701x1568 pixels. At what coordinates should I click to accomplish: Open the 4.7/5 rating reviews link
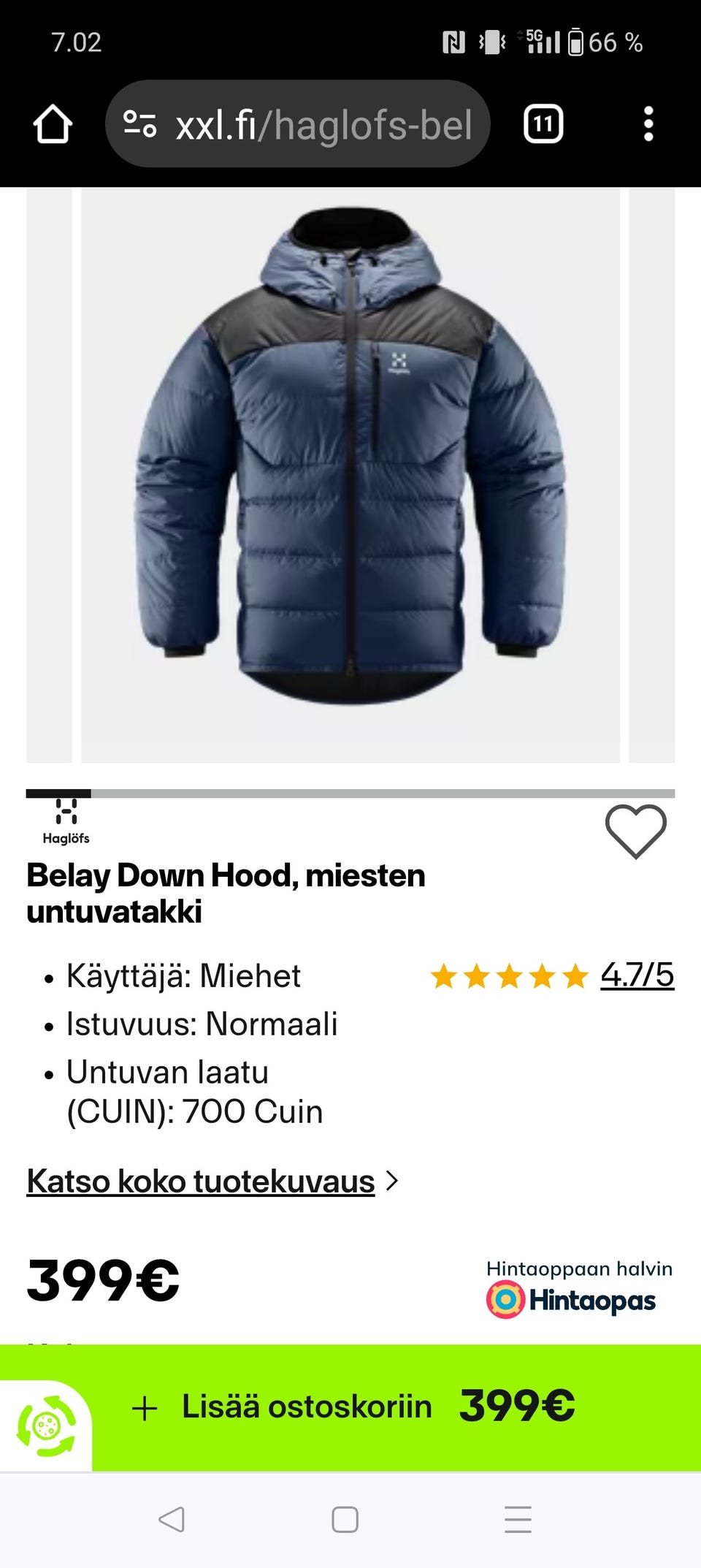click(637, 975)
